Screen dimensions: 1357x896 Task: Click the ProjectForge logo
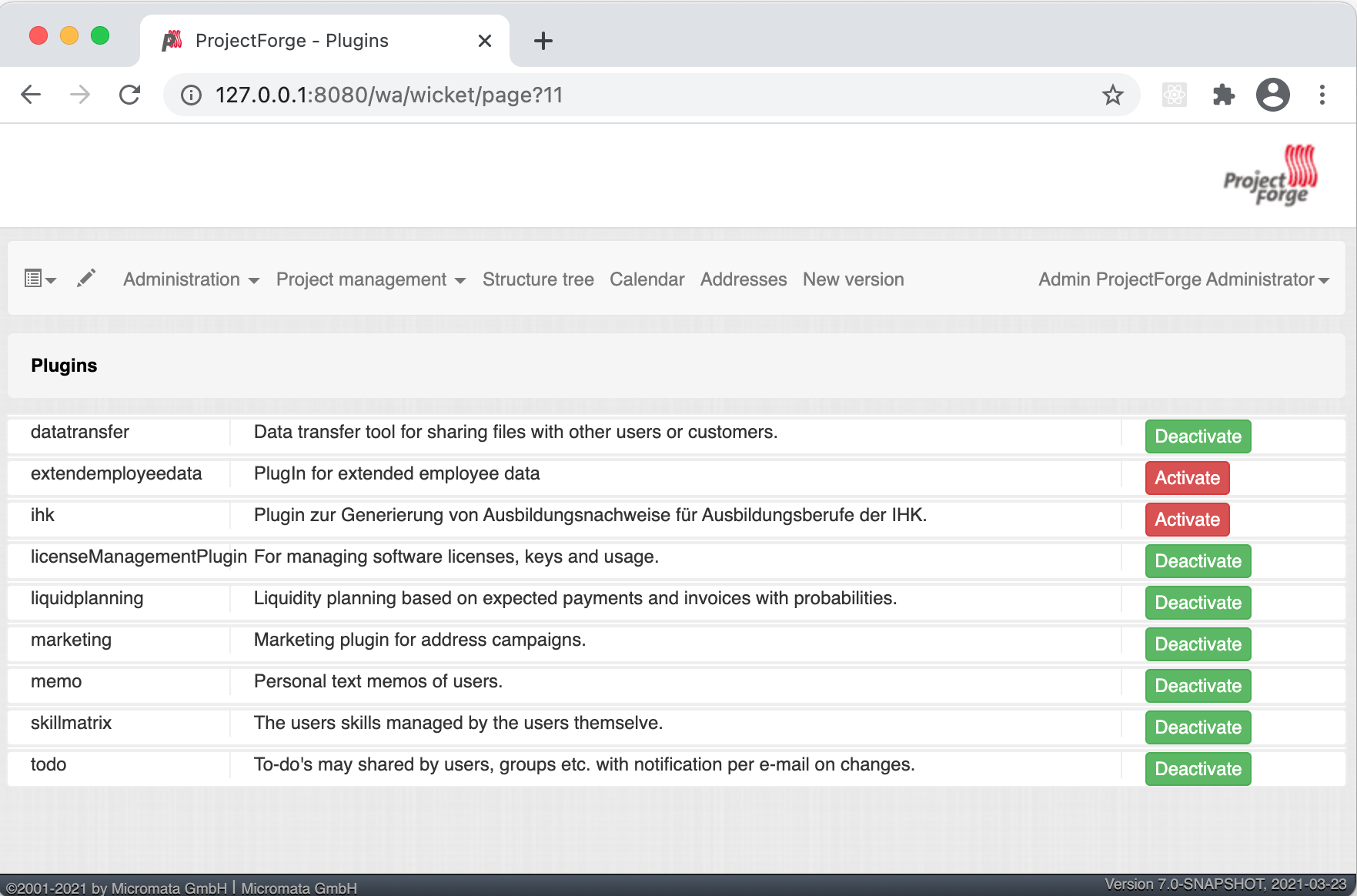tap(1269, 175)
